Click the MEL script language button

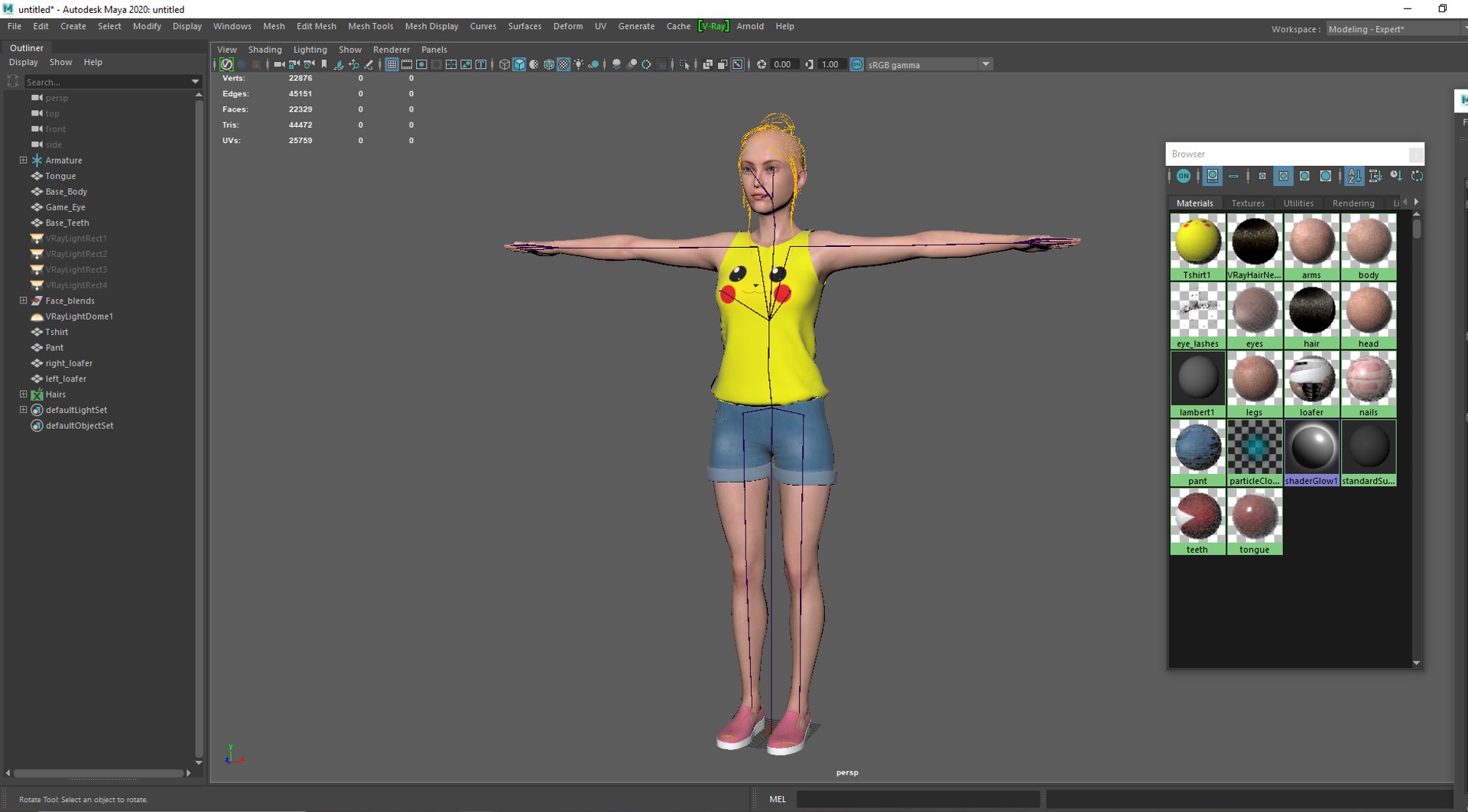[778, 799]
